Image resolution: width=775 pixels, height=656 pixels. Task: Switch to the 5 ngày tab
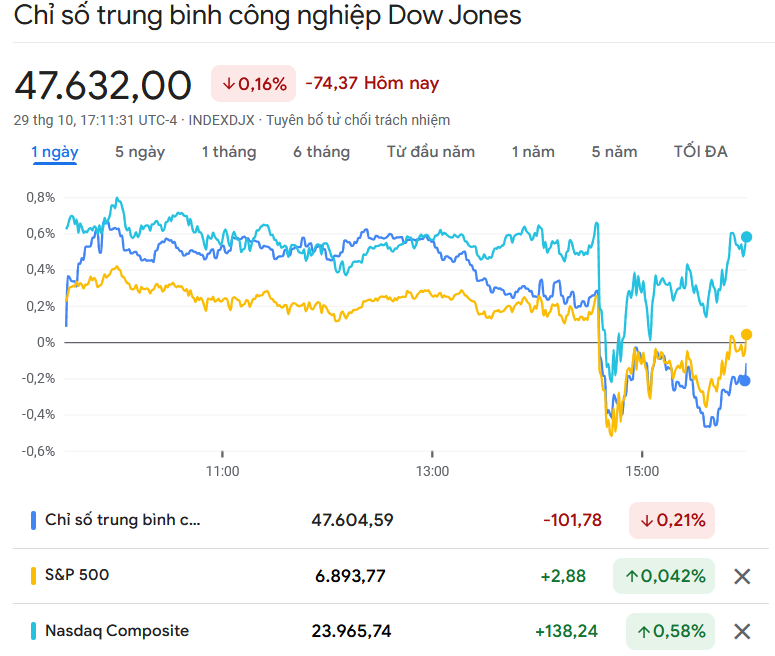[x=140, y=152]
